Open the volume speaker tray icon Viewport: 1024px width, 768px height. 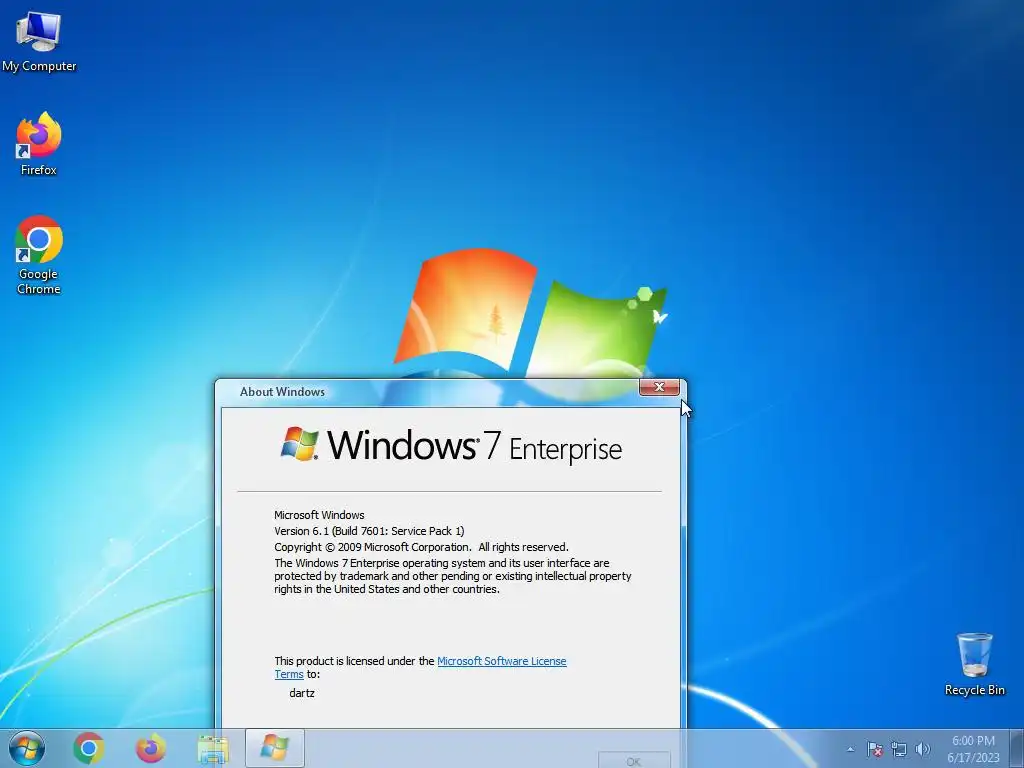tap(922, 749)
